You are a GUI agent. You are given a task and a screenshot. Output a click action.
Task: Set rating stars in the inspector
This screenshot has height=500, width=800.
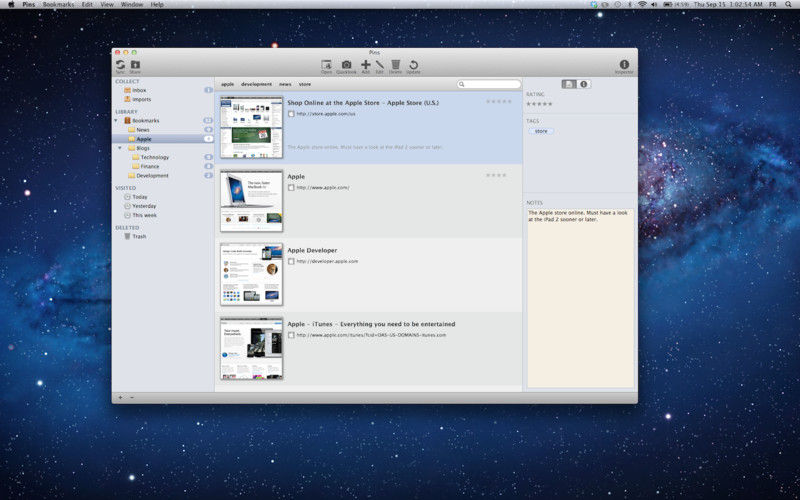[x=539, y=104]
